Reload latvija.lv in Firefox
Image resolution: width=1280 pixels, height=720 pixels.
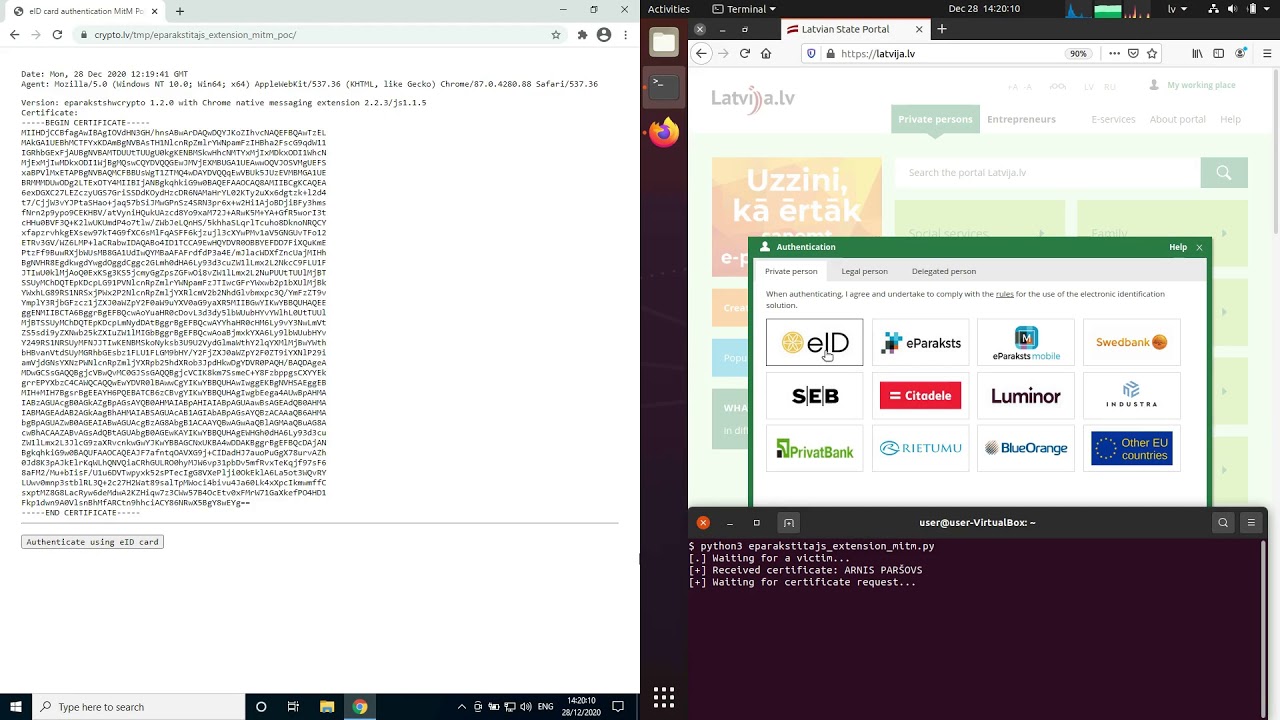745,54
